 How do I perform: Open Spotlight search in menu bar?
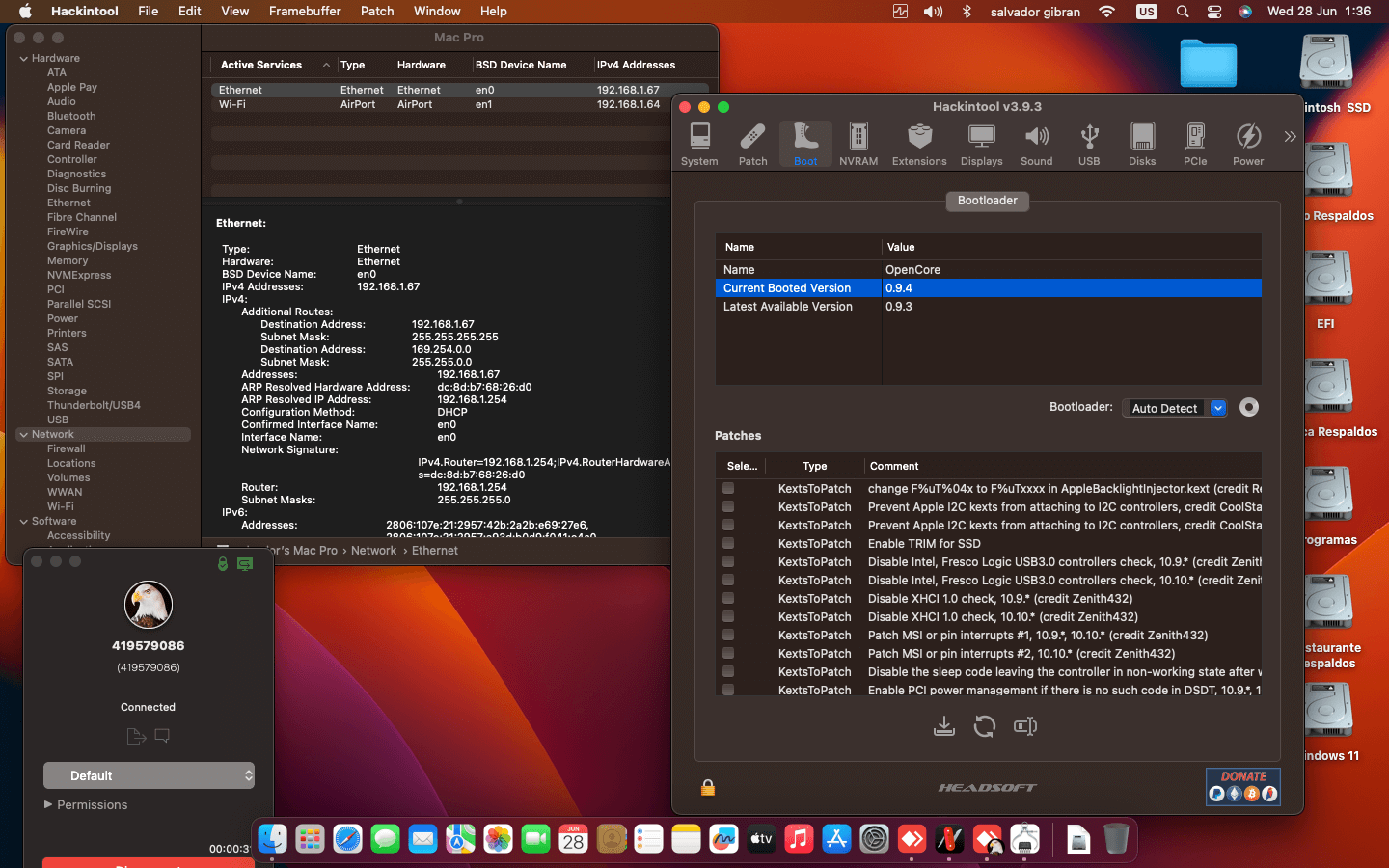click(1183, 12)
